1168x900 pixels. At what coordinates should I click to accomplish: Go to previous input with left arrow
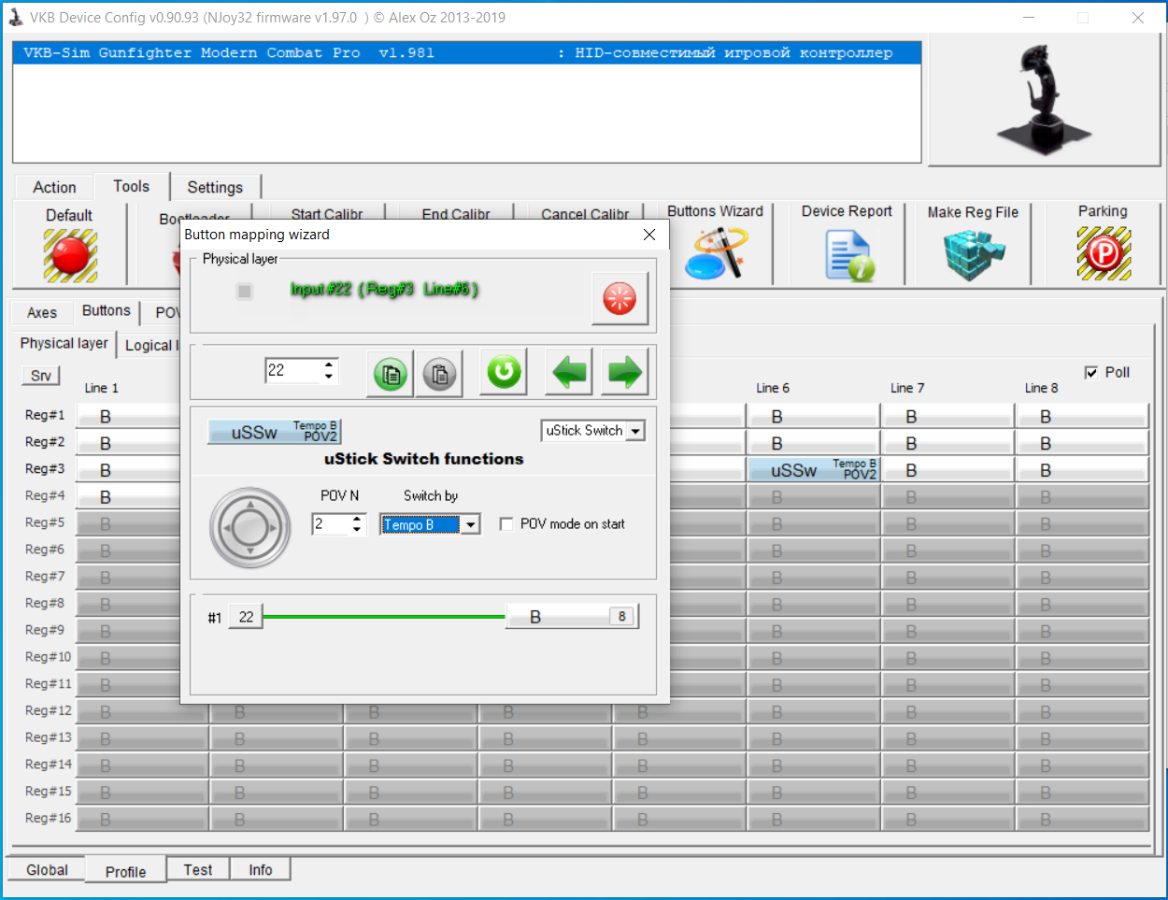(569, 371)
